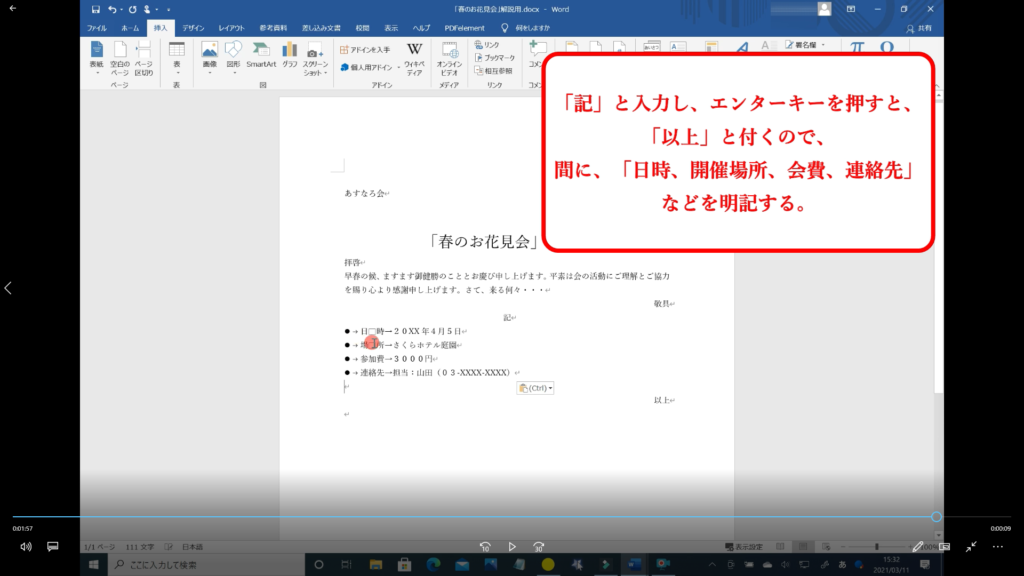Click the video progress bar handle
1024x576 pixels.
(x=936, y=517)
